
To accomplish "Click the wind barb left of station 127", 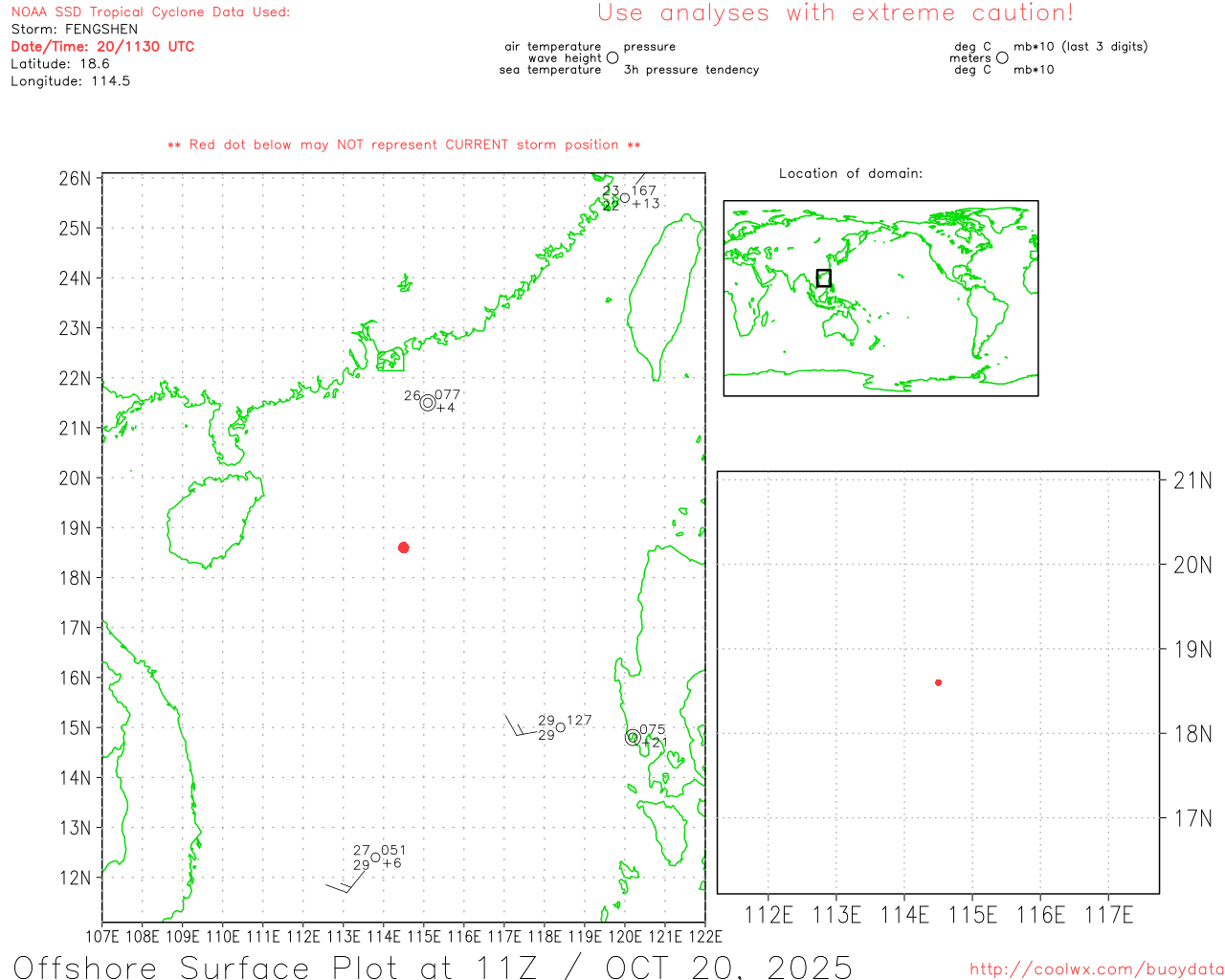I will [517, 727].
